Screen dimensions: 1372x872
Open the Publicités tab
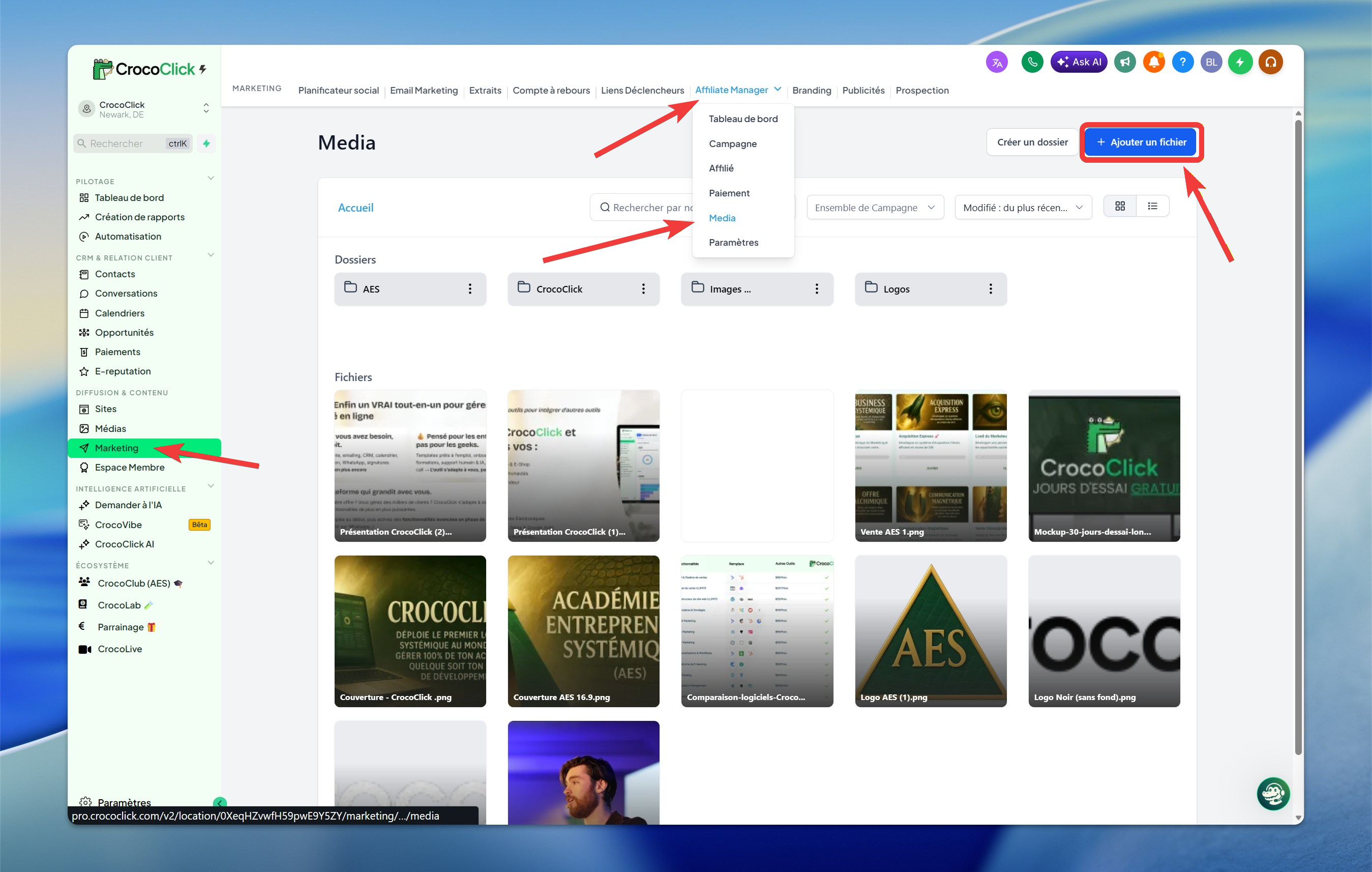point(863,91)
